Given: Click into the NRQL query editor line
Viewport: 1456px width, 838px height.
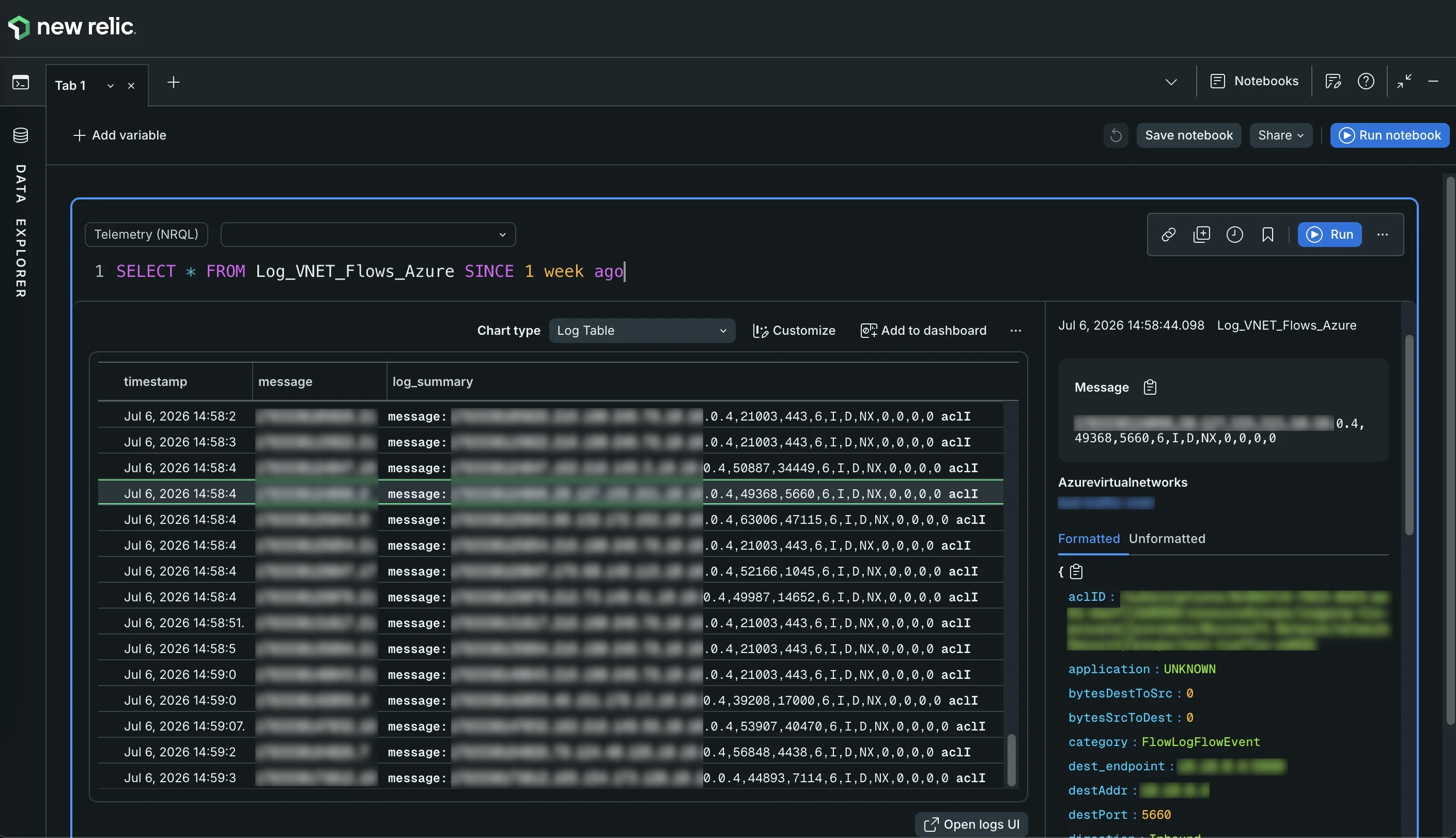Looking at the screenshot, I should [x=370, y=271].
